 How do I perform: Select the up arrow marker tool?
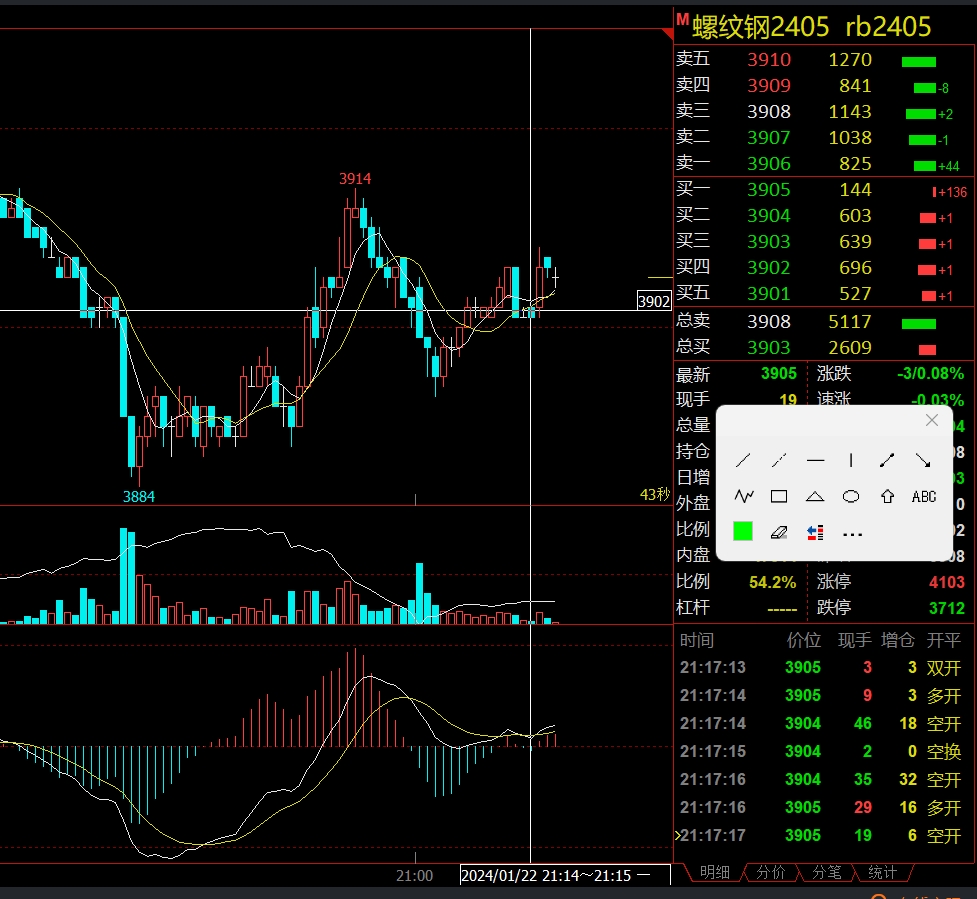(x=887, y=497)
